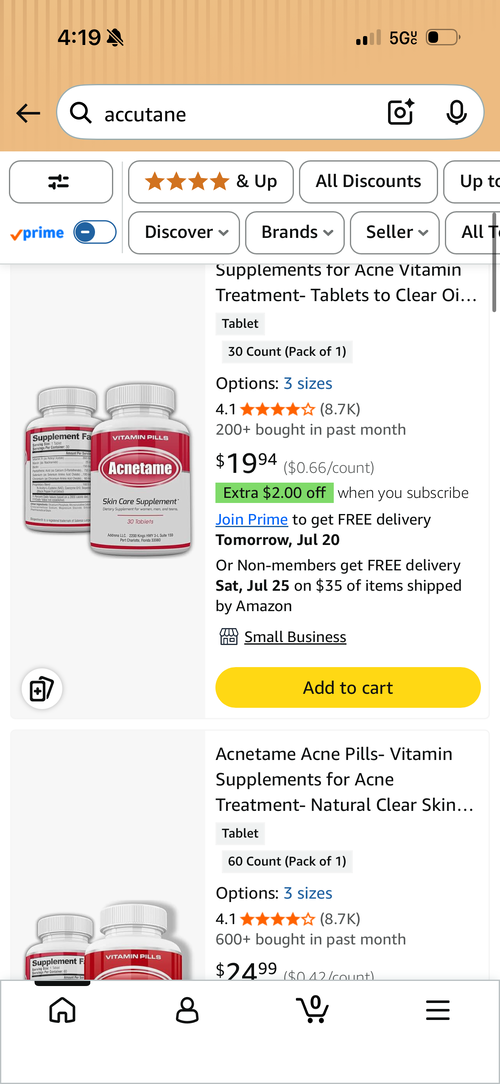Open the 30-tablet Acnetame bottle image
Image resolution: width=500 pixels, height=1084 pixels.
(x=107, y=470)
